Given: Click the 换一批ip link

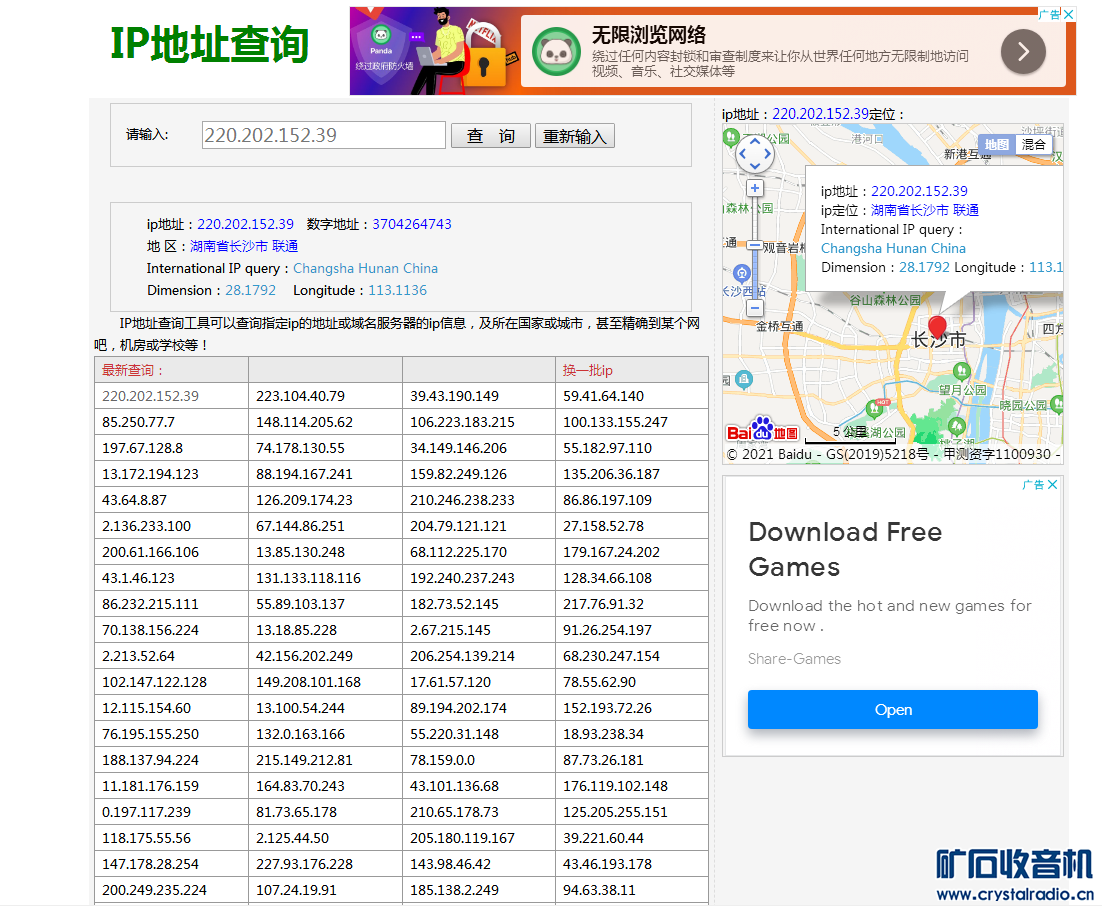Looking at the screenshot, I should tap(588, 370).
